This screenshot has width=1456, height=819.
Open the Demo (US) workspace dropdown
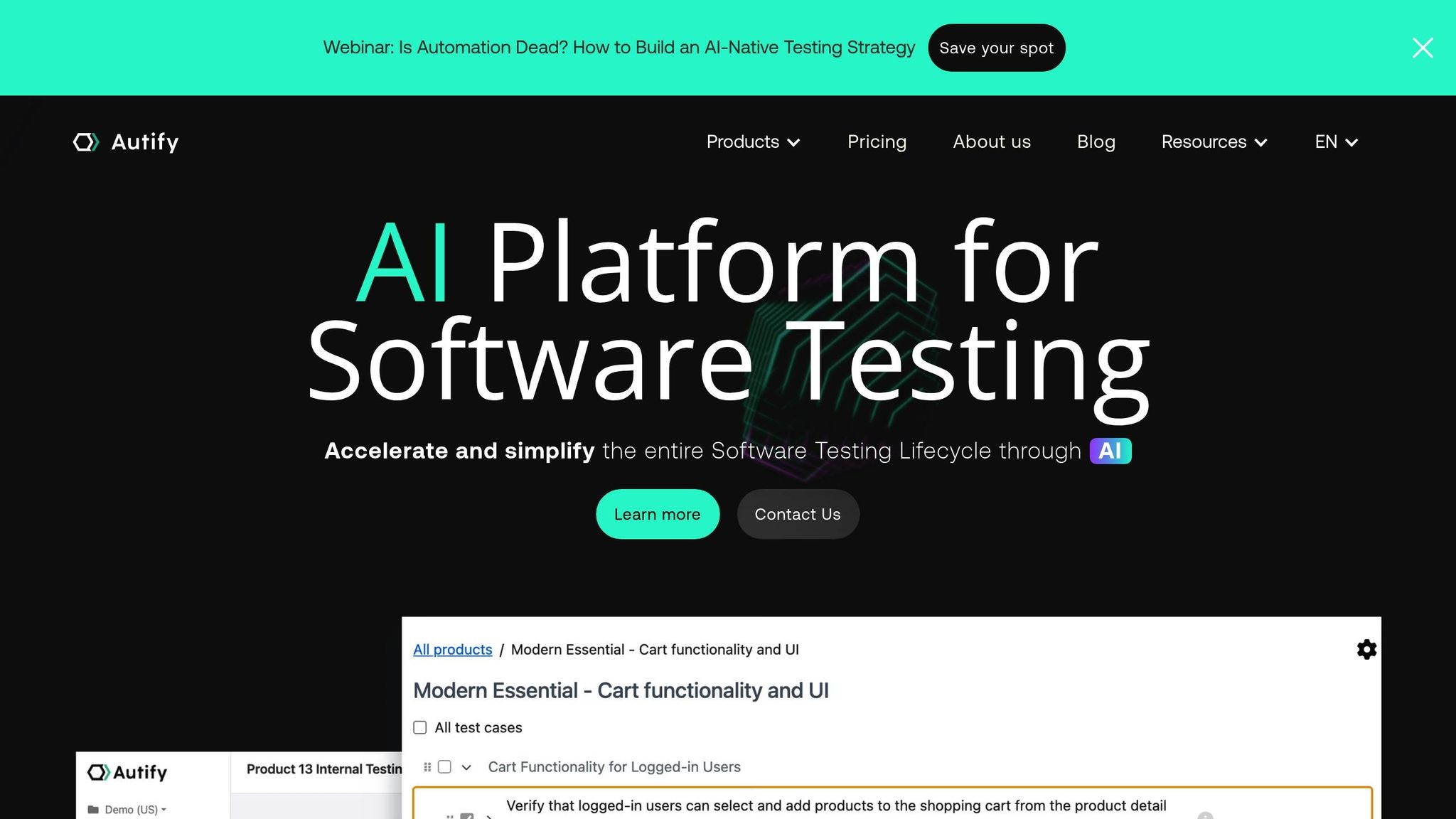tap(135, 810)
